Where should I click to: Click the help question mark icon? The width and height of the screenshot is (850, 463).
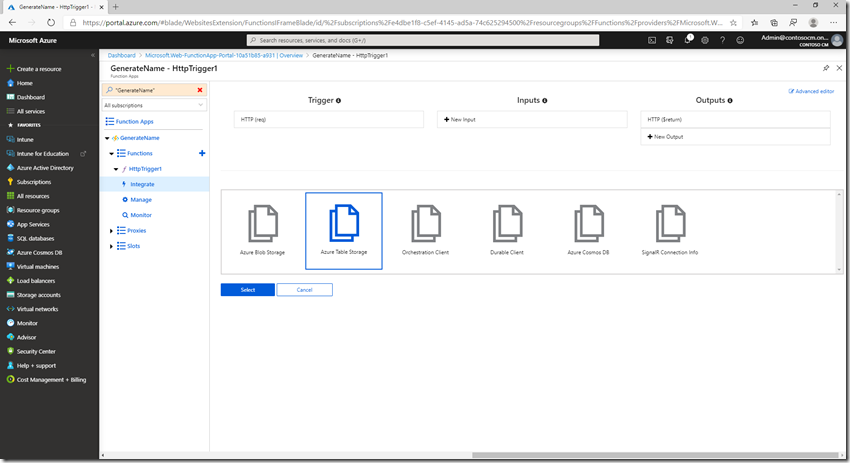(x=722, y=40)
